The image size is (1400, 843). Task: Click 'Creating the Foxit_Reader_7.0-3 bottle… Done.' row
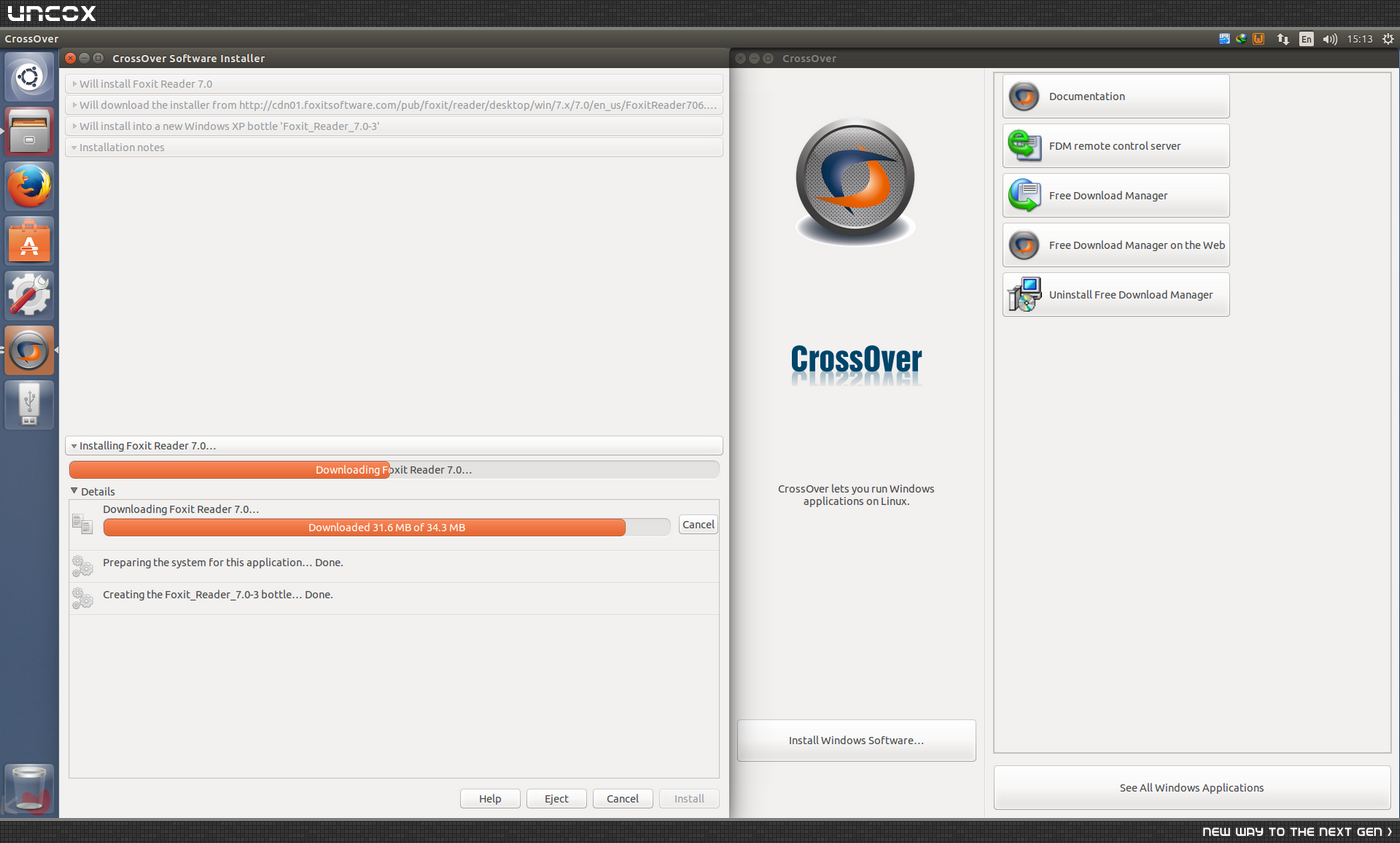coord(394,598)
